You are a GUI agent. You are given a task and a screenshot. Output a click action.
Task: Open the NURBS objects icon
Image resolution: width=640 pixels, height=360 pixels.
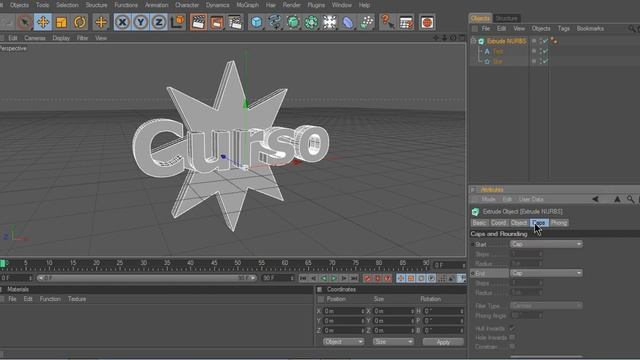click(293, 22)
